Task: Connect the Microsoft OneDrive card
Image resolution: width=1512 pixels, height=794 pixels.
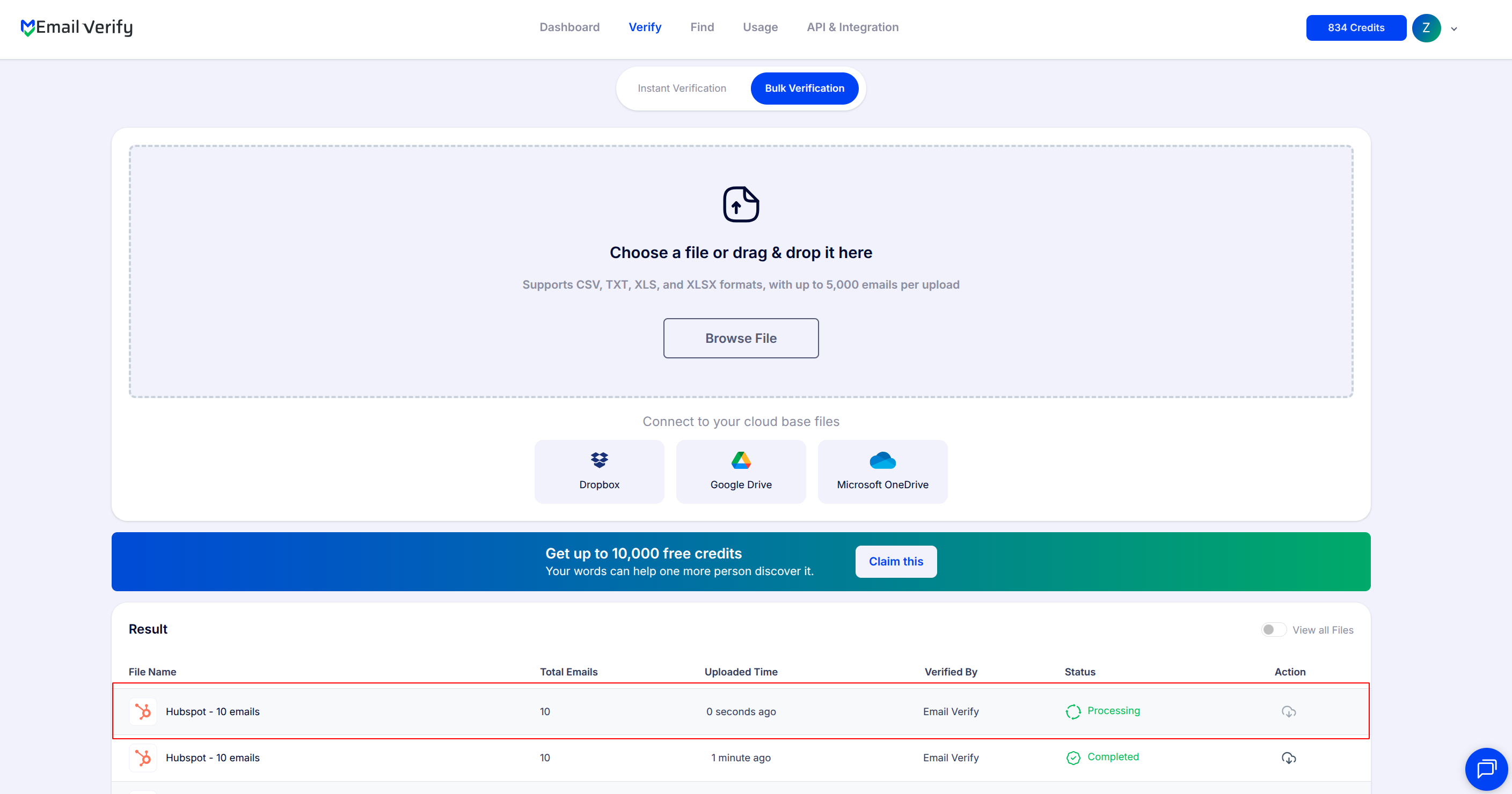Action: pyautogui.click(x=882, y=471)
